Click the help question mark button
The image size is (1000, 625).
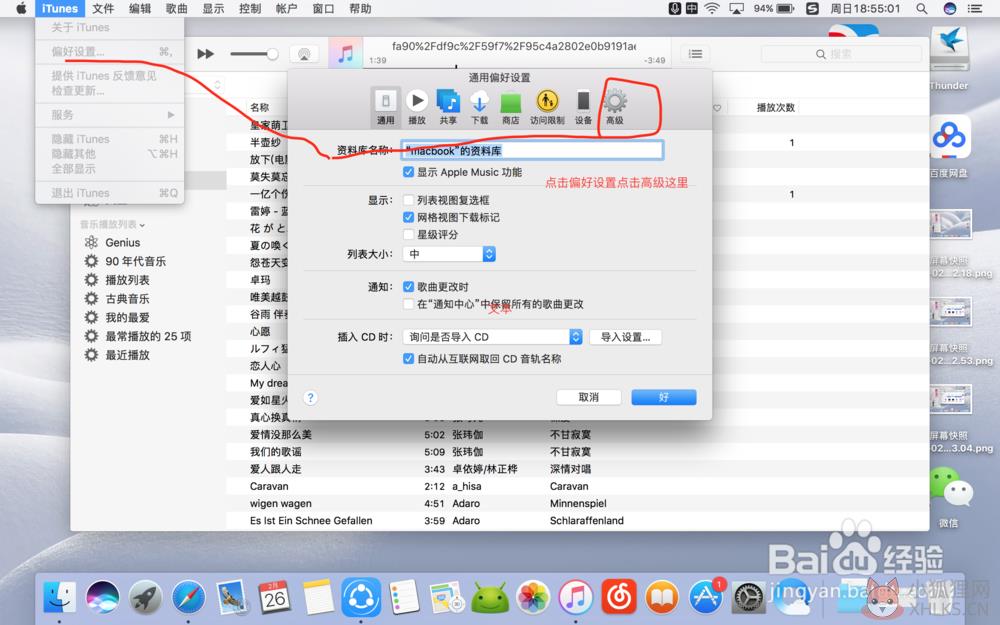[311, 398]
